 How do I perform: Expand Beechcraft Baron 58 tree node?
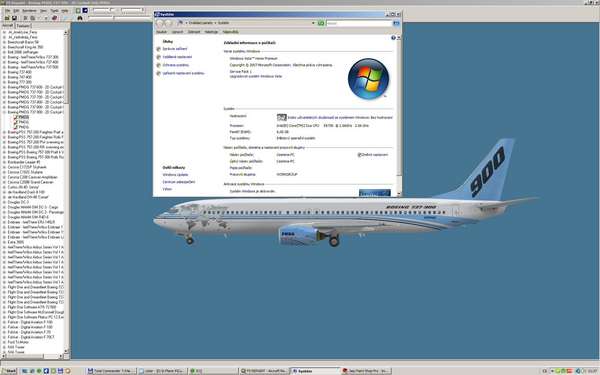pyautogui.click(x=5, y=42)
